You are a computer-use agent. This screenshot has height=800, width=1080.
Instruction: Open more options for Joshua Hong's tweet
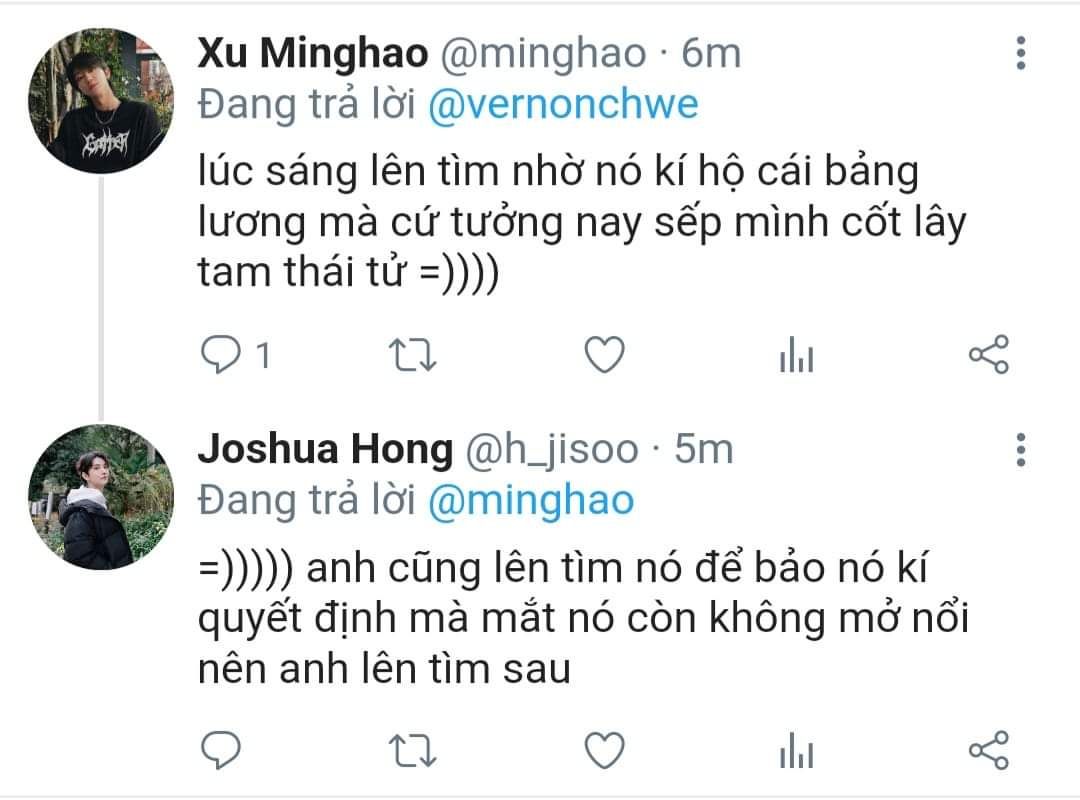point(1021,449)
